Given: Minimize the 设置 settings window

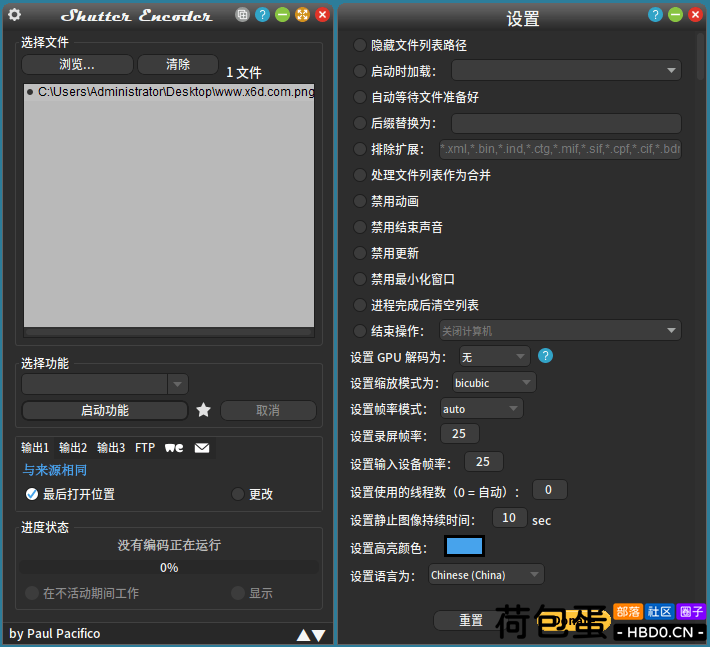Looking at the screenshot, I should tap(675, 15).
